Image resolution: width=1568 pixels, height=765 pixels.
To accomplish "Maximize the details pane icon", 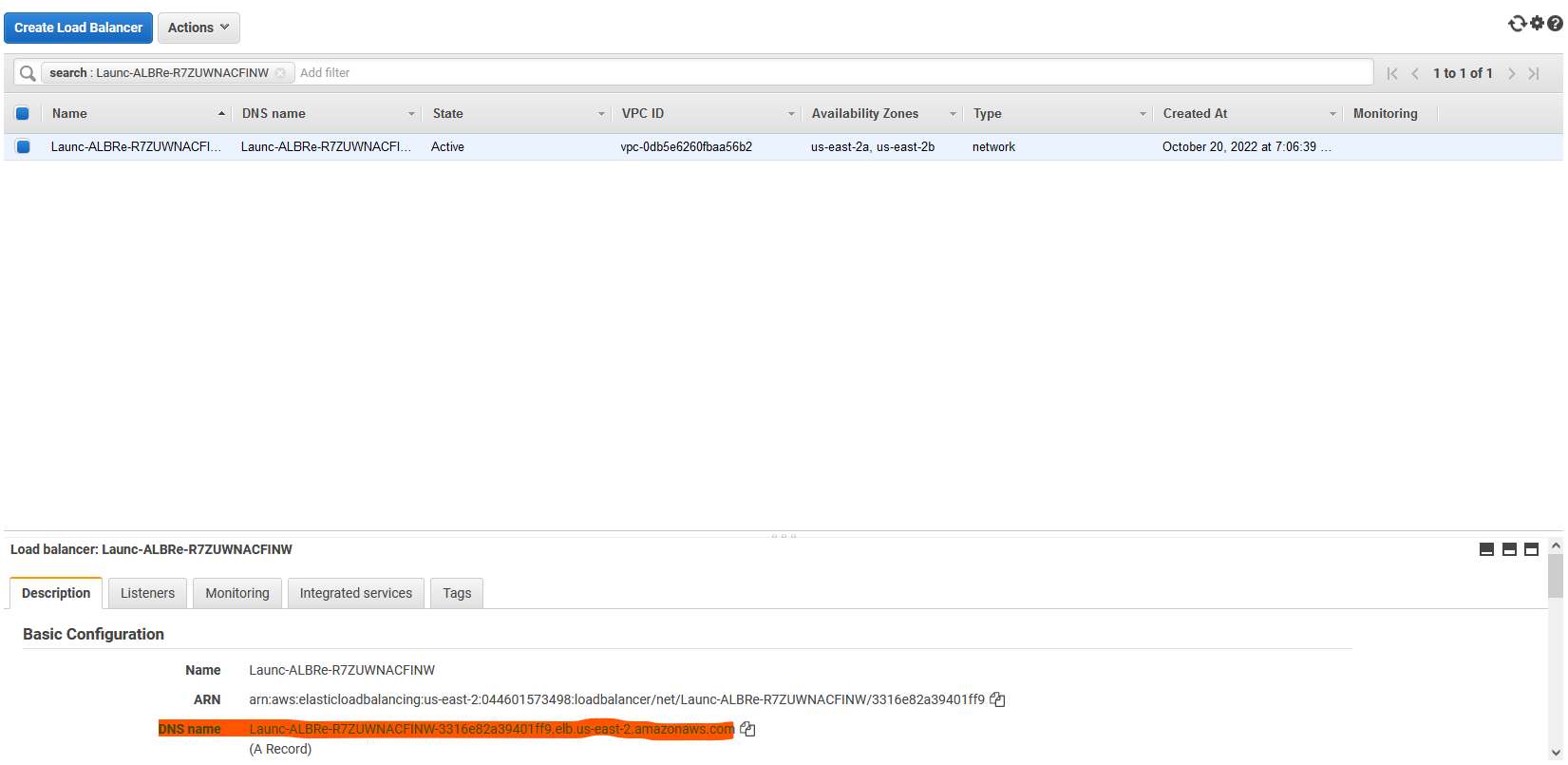I will (x=1531, y=549).
